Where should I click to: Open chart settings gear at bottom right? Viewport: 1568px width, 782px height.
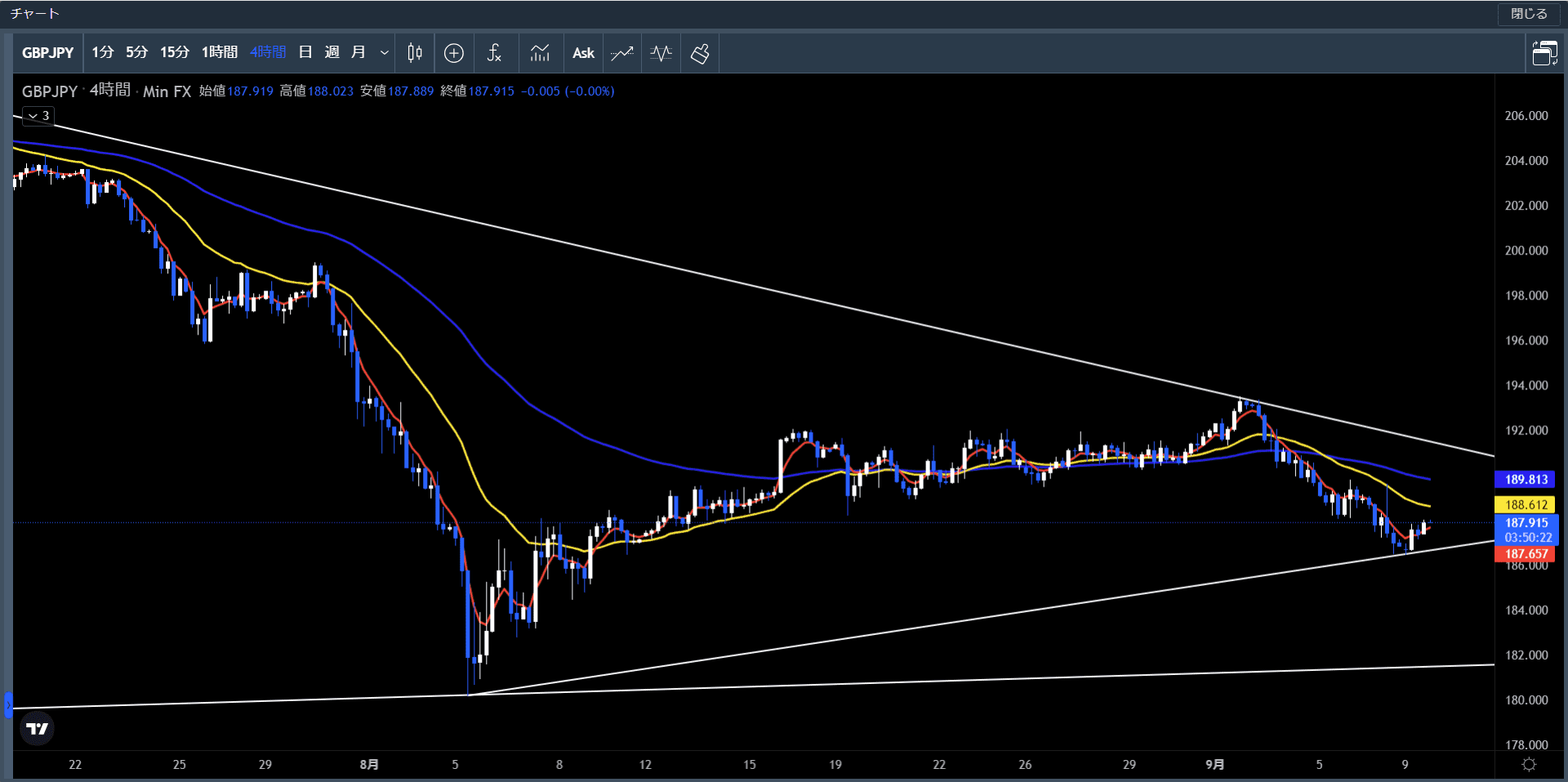tap(1530, 765)
